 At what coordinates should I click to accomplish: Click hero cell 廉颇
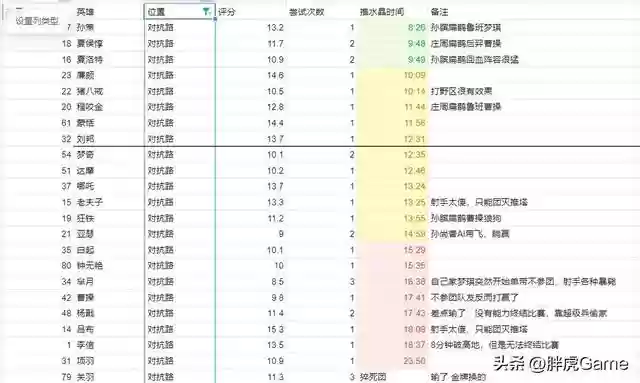85,75
